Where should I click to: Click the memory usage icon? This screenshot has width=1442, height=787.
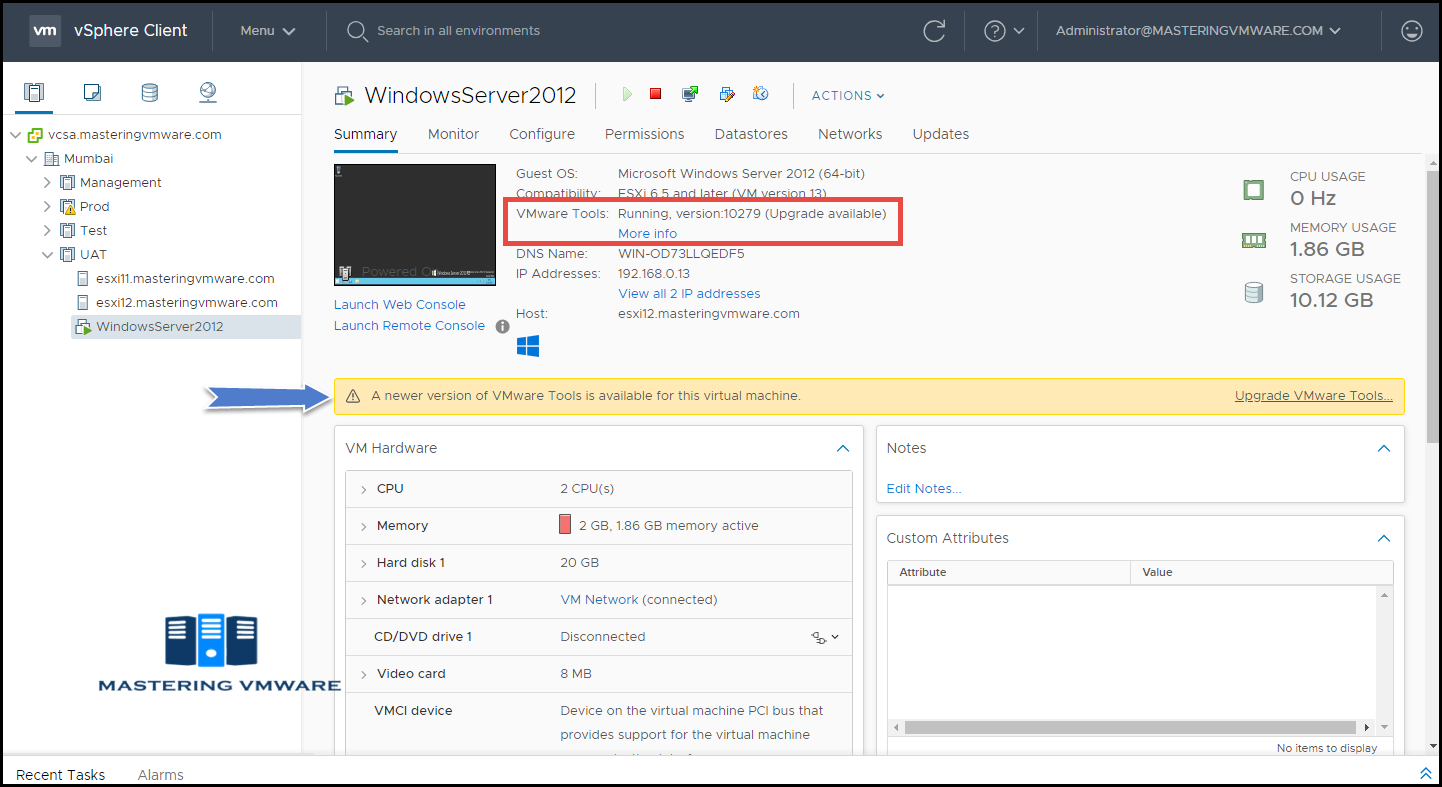point(1253,240)
